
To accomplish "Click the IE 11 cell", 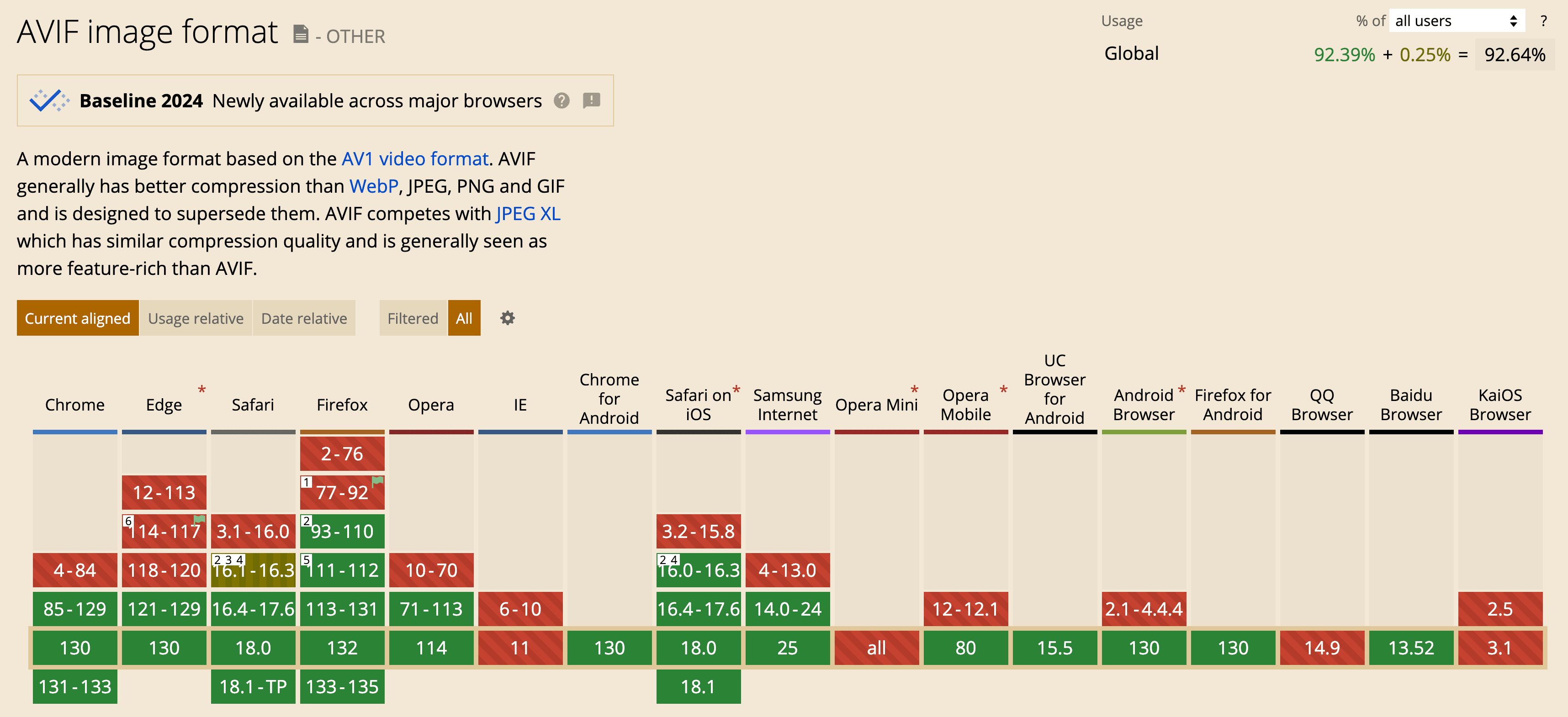I will tap(520, 648).
